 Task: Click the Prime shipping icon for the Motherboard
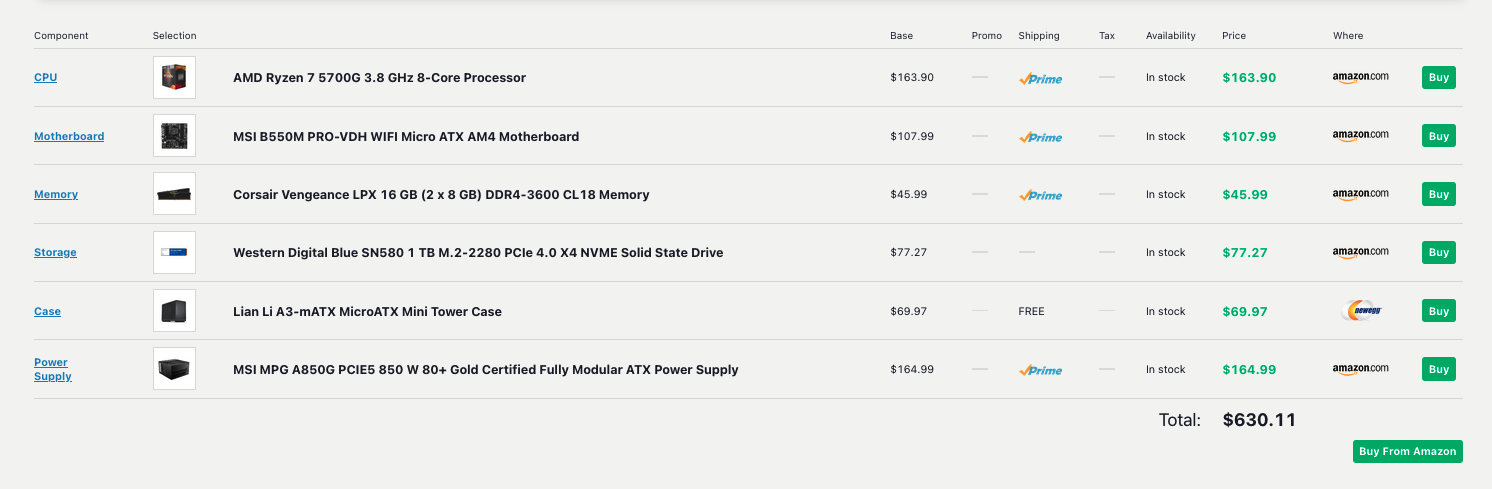(x=1040, y=136)
